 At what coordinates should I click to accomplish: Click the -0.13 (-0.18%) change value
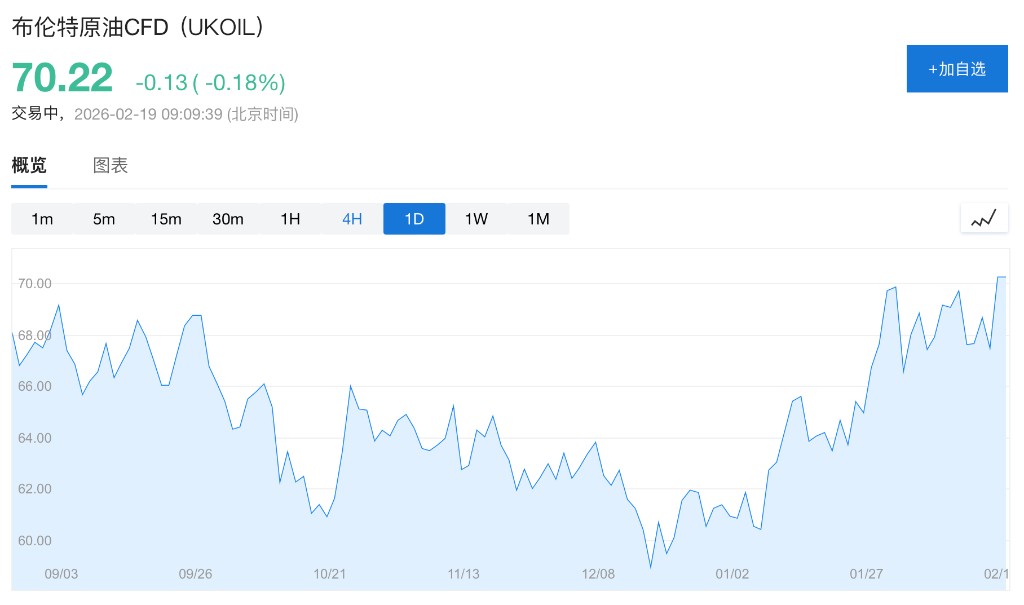(x=210, y=82)
